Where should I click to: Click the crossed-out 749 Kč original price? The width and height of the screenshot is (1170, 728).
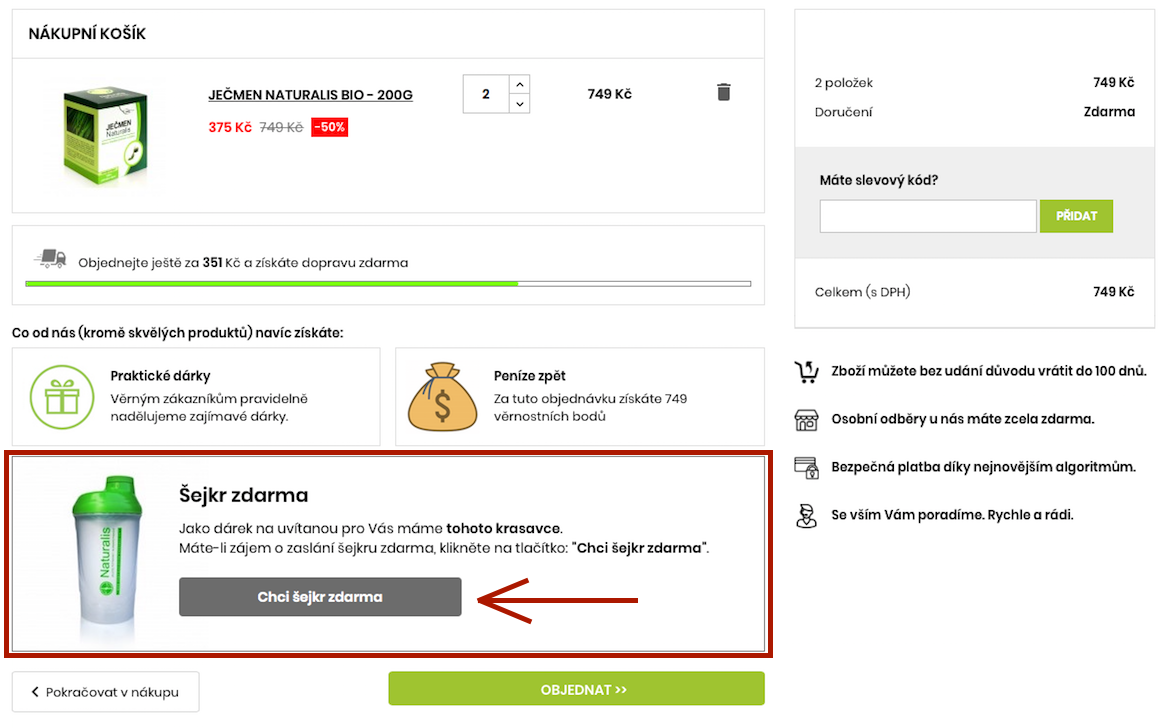coord(281,128)
